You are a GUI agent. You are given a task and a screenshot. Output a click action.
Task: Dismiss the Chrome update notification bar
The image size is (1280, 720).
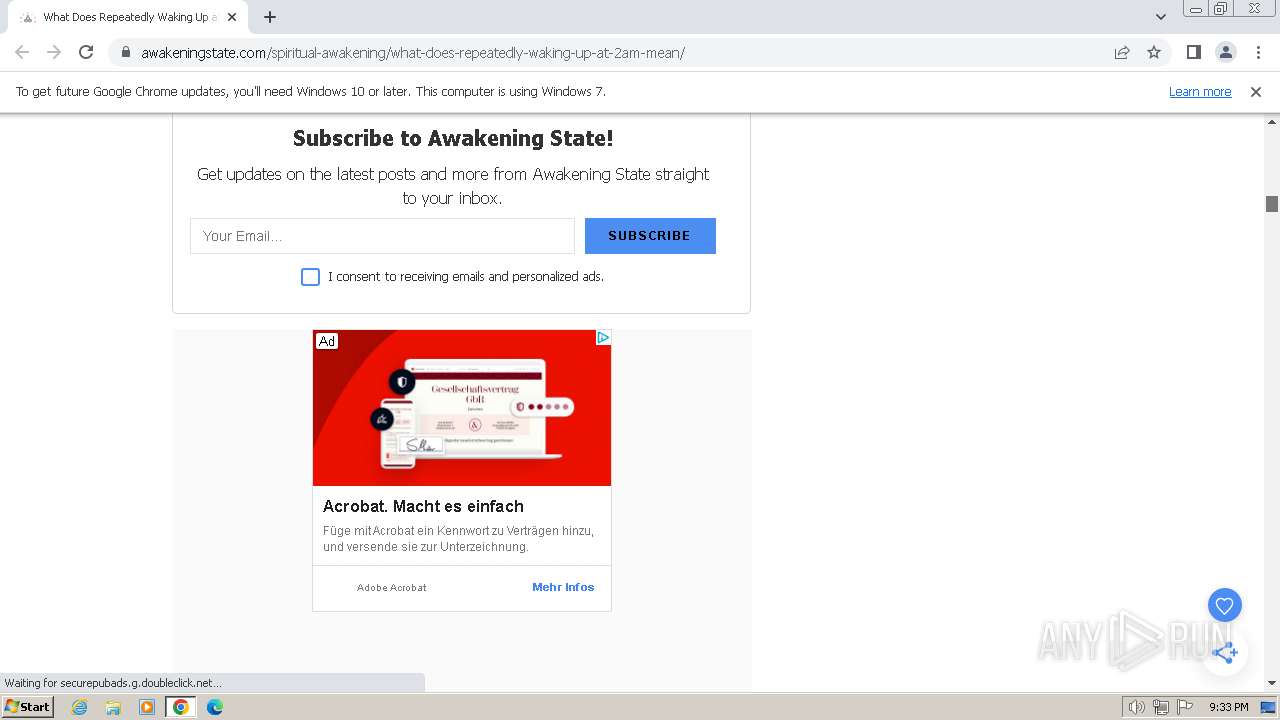(x=1256, y=91)
